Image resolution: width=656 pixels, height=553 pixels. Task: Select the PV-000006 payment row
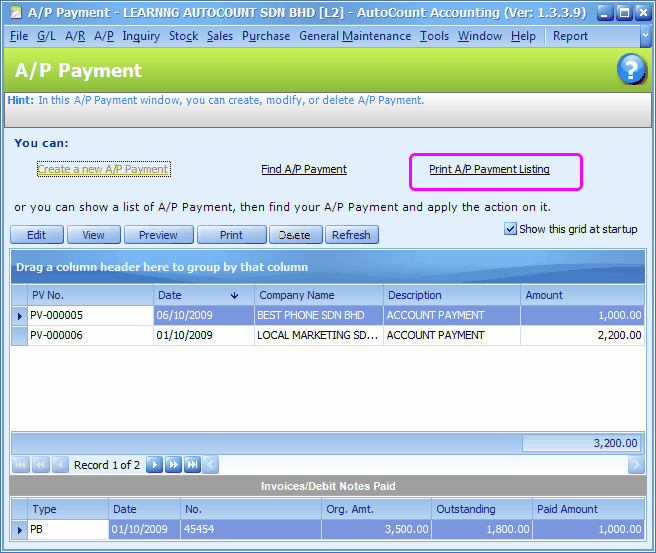click(x=90, y=336)
